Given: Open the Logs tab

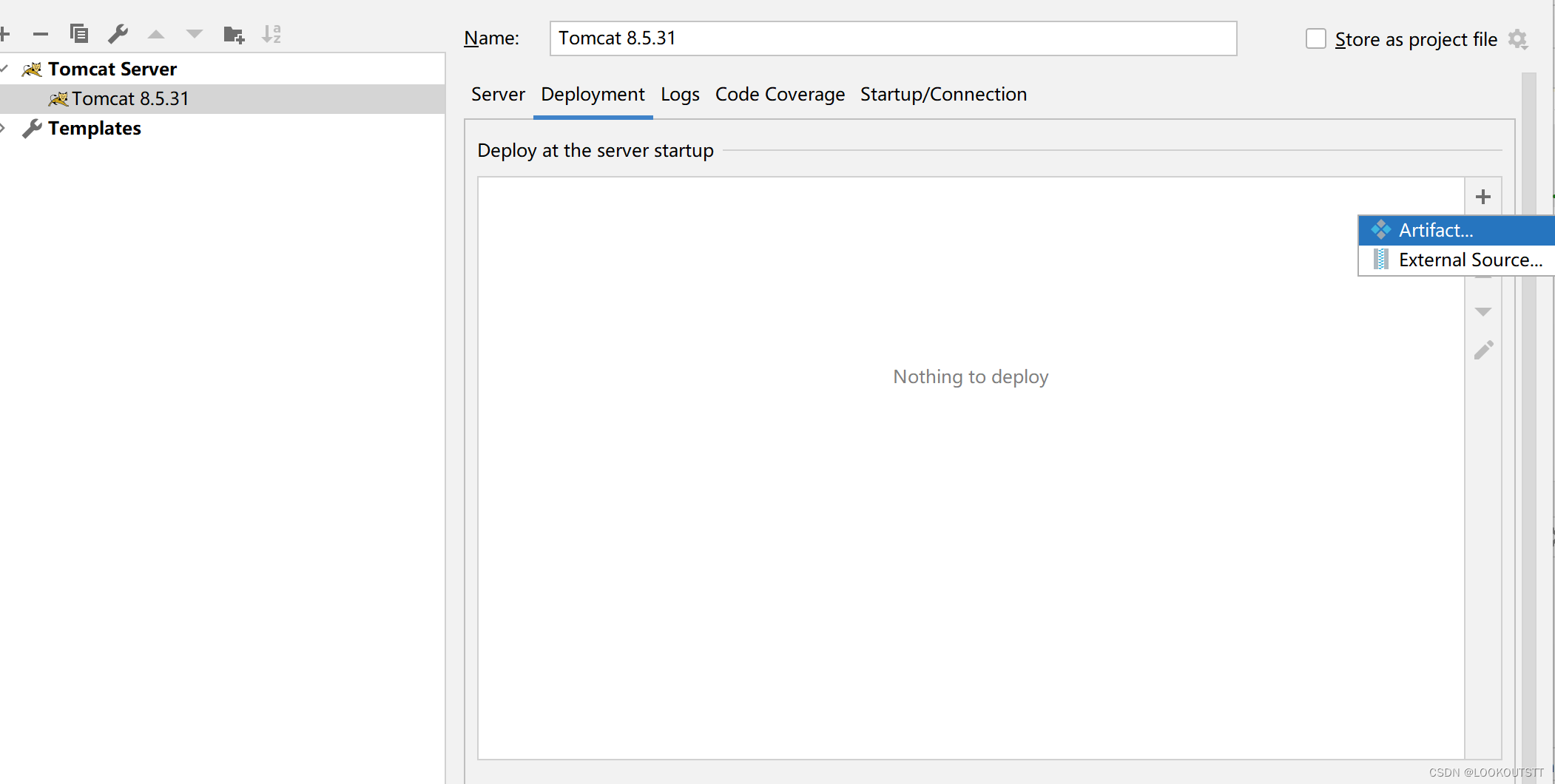Looking at the screenshot, I should (680, 95).
